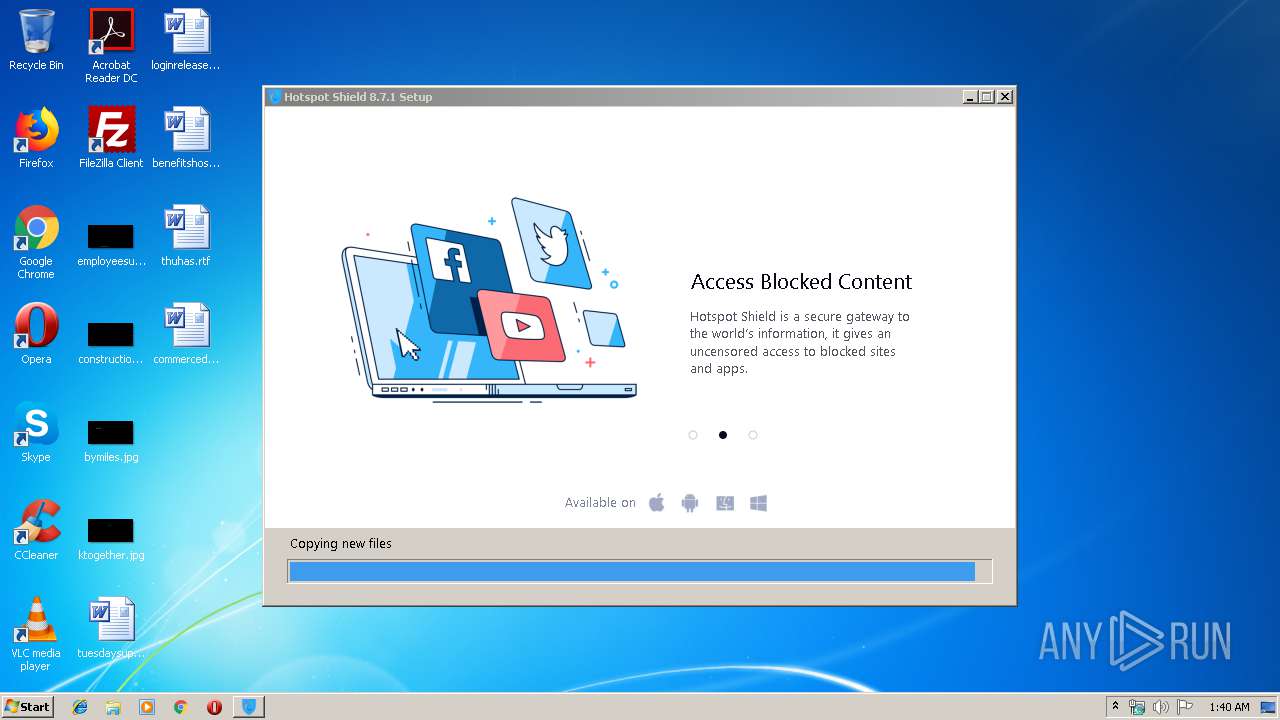Launch Google Chrome desktop shortcut
Viewport: 1280px width, 720px height.
(x=36, y=242)
